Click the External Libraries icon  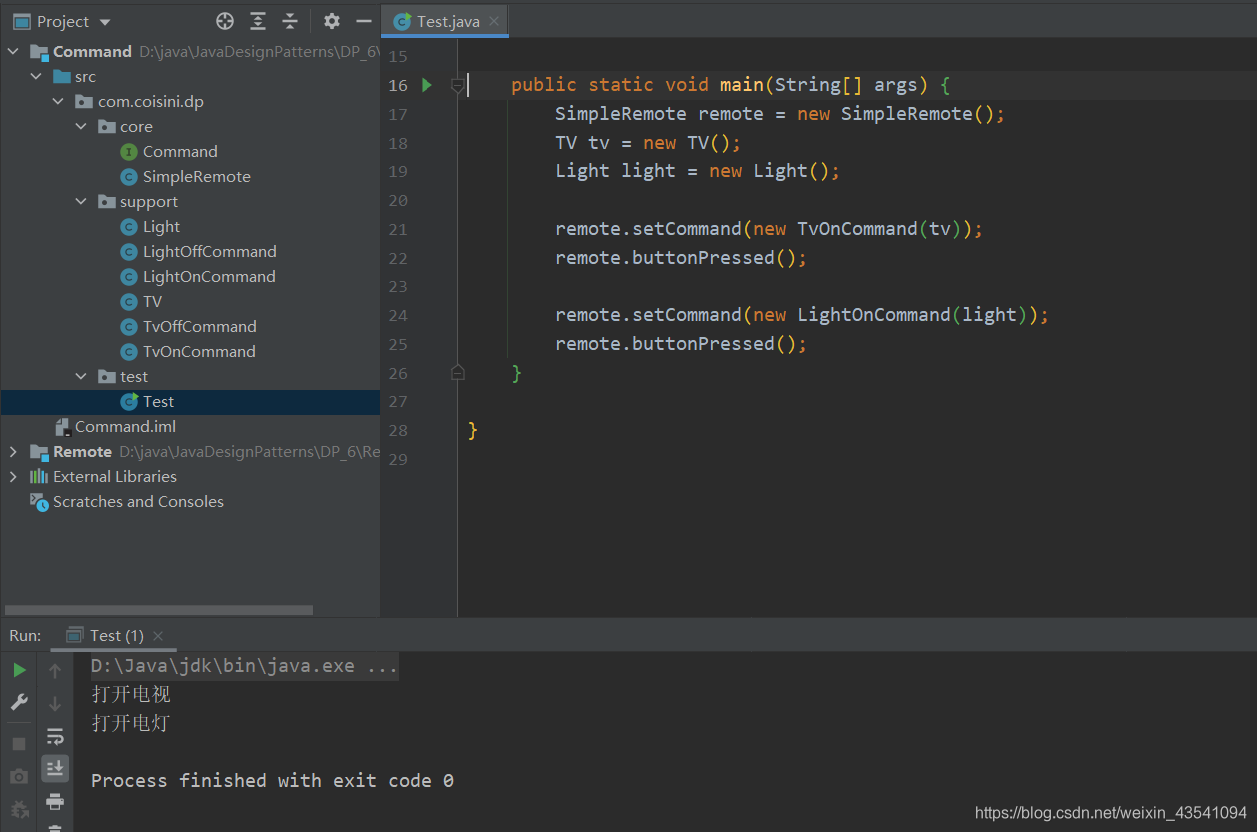tap(39, 477)
